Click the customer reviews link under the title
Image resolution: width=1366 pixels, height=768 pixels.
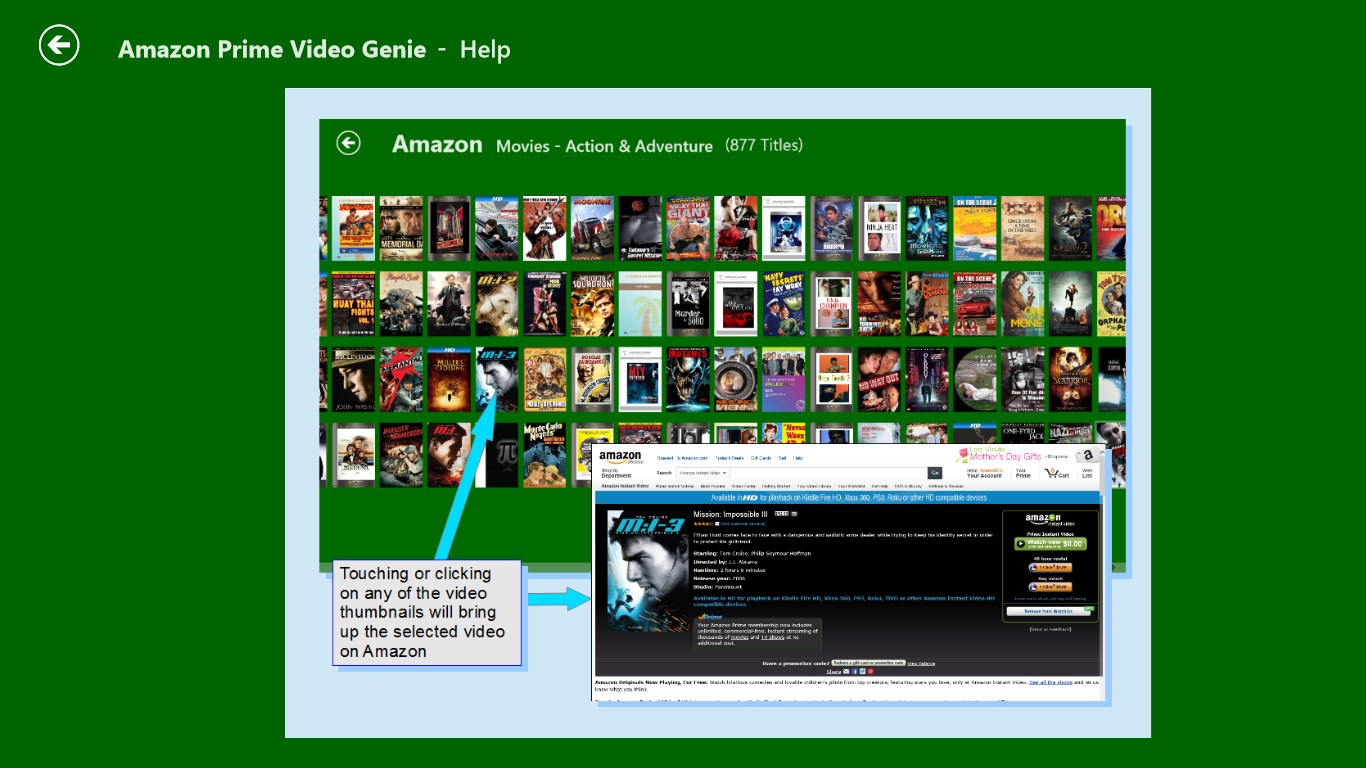coord(743,523)
